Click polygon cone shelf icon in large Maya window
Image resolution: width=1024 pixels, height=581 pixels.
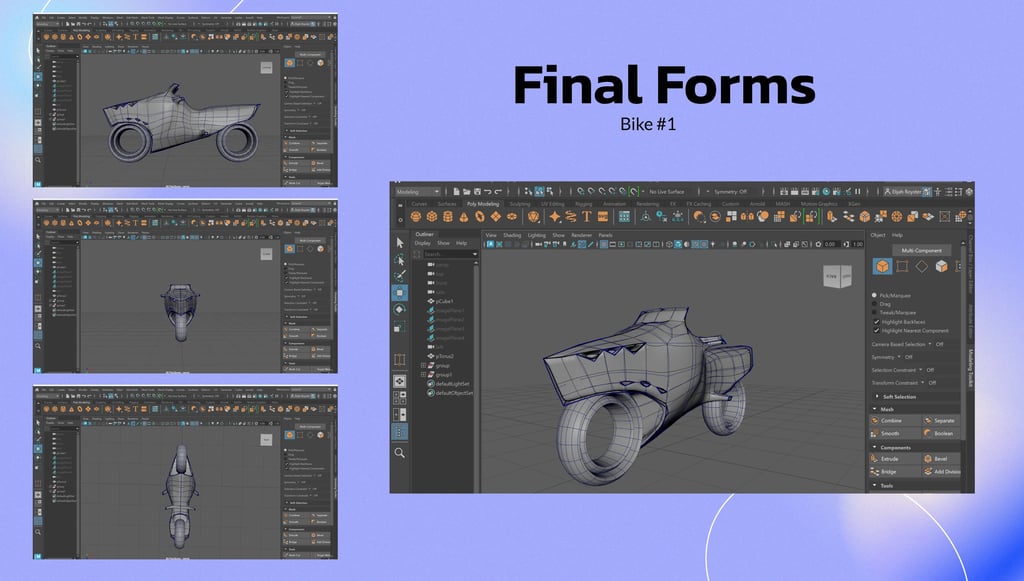[464, 217]
